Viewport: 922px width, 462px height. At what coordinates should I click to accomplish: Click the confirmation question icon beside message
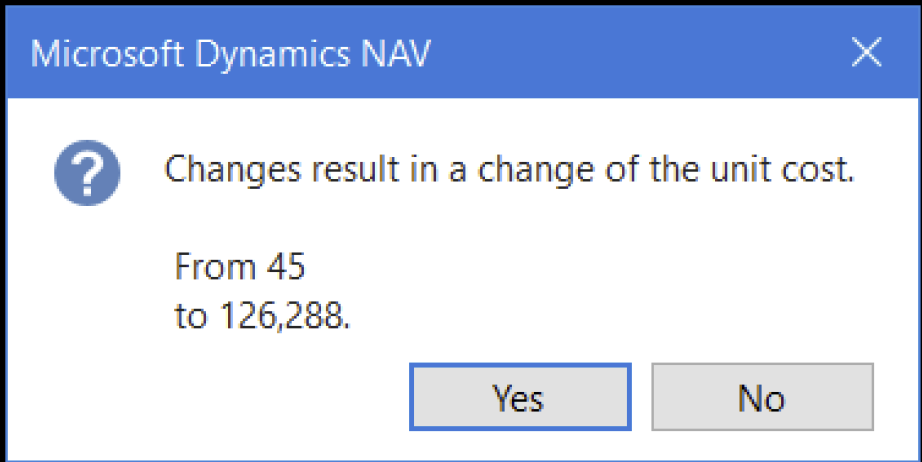coord(87,173)
